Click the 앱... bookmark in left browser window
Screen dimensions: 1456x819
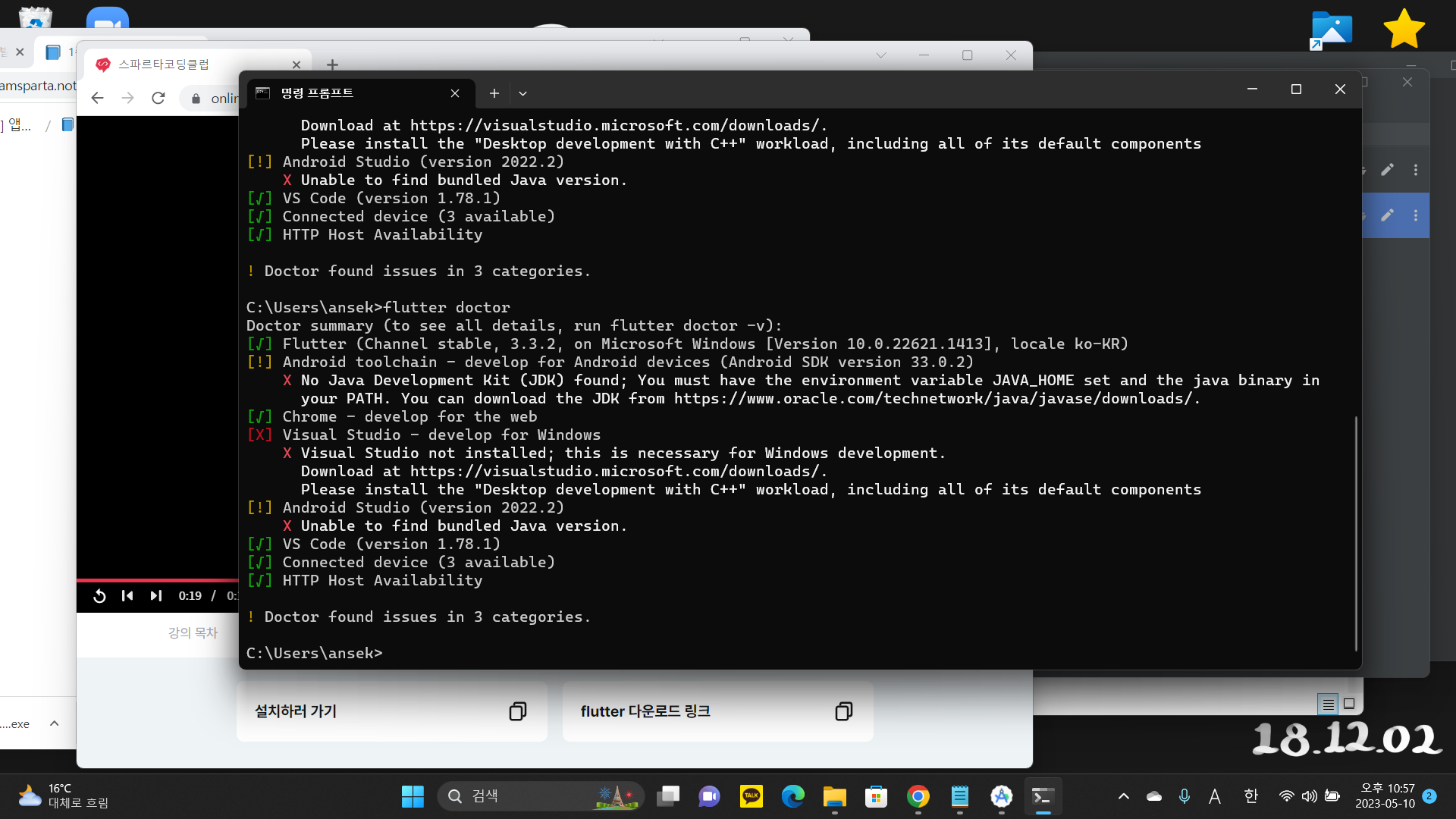click(x=19, y=125)
